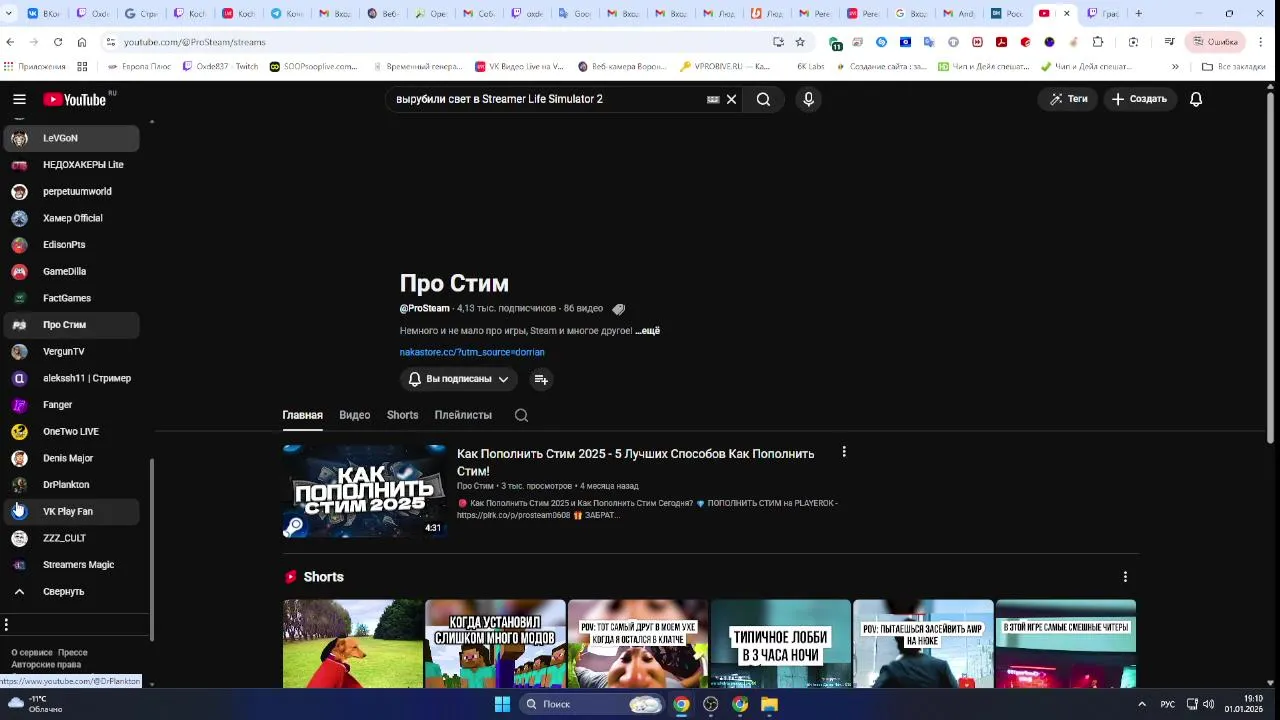The width and height of the screenshot is (1280, 720).
Task: Open Streamers Magic channel in sidebar
Action: tap(70, 565)
